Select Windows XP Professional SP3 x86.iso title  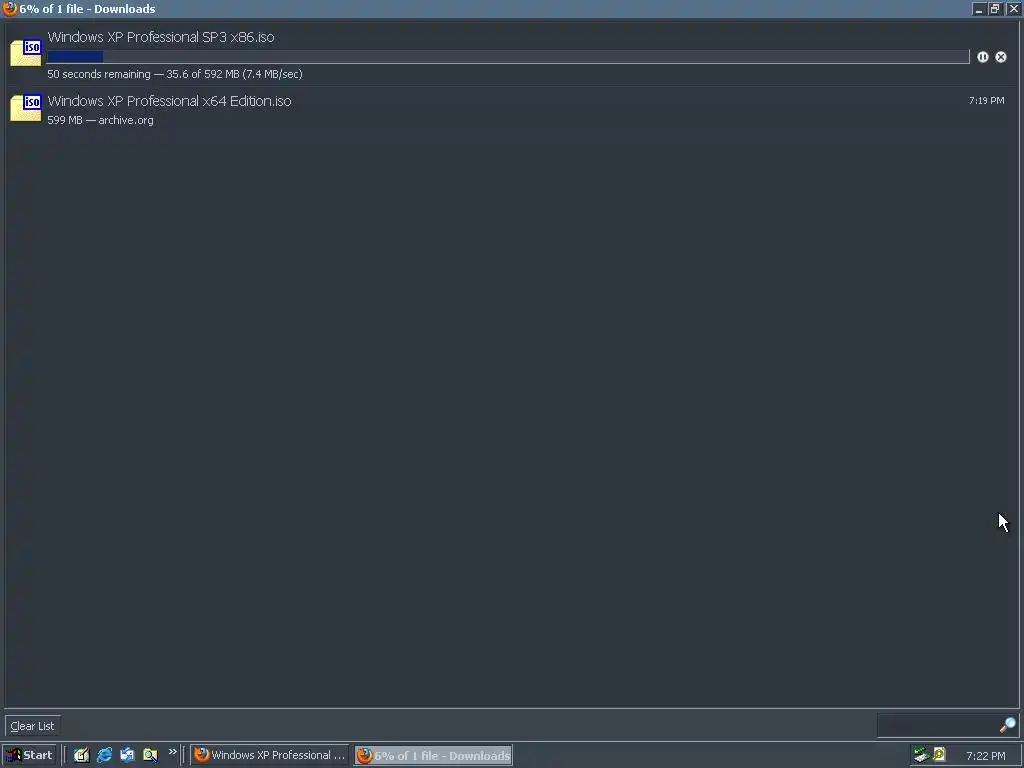tap(161, 37)
